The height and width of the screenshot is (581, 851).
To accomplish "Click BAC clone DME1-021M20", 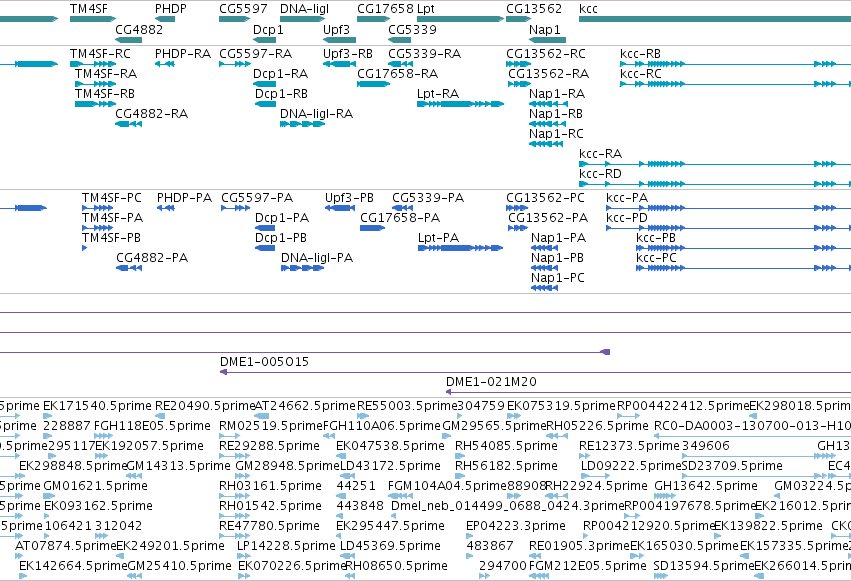I will 491,382.
